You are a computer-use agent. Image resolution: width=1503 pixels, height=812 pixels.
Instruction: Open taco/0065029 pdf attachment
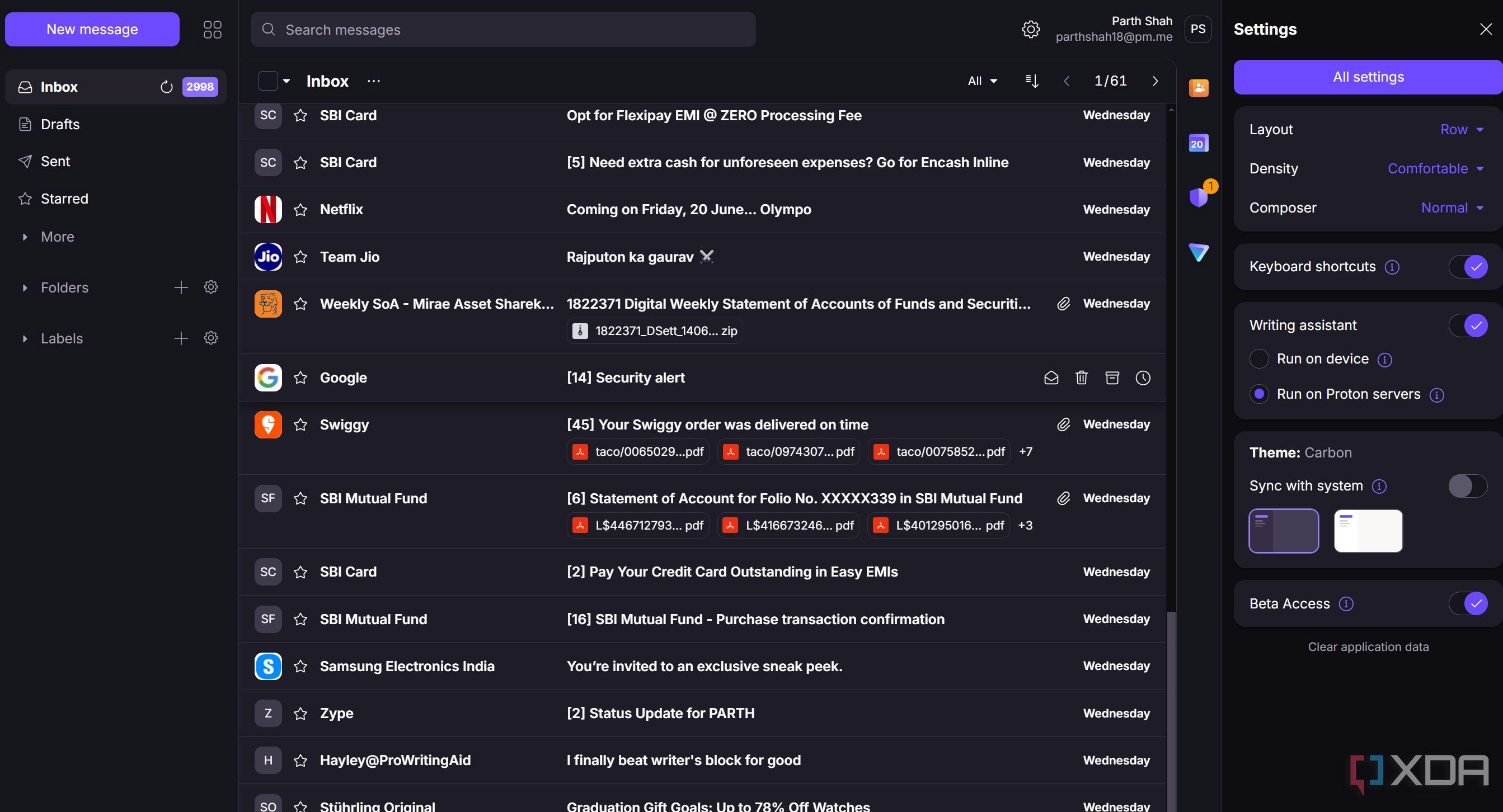(638, 452)
